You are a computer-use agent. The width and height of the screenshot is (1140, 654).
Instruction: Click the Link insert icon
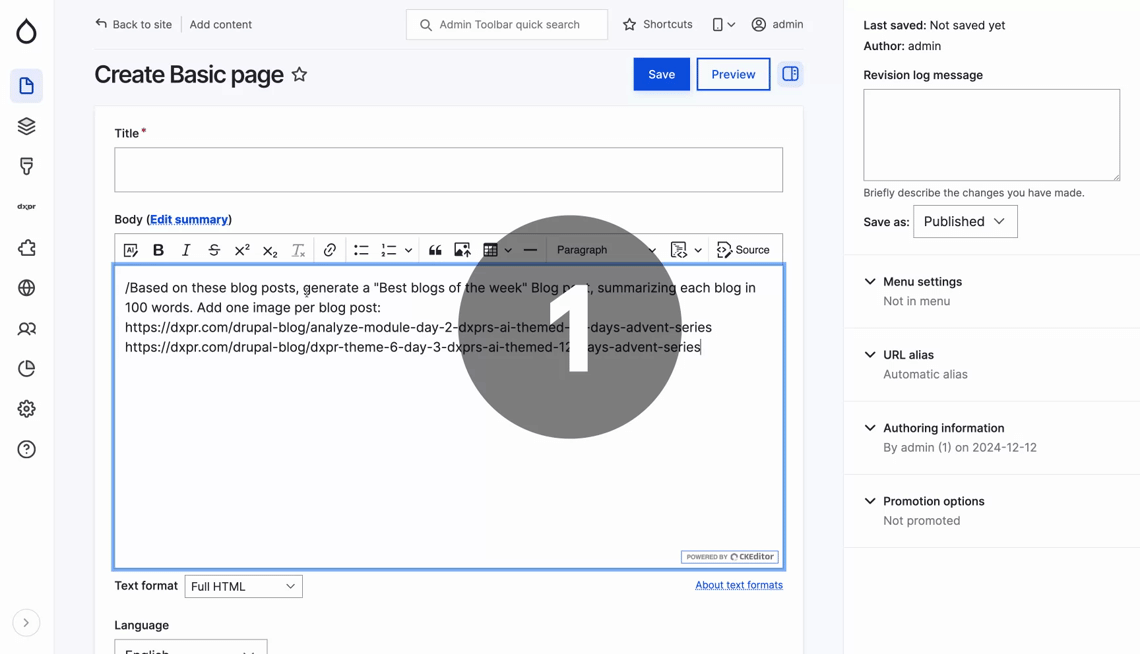329,250
